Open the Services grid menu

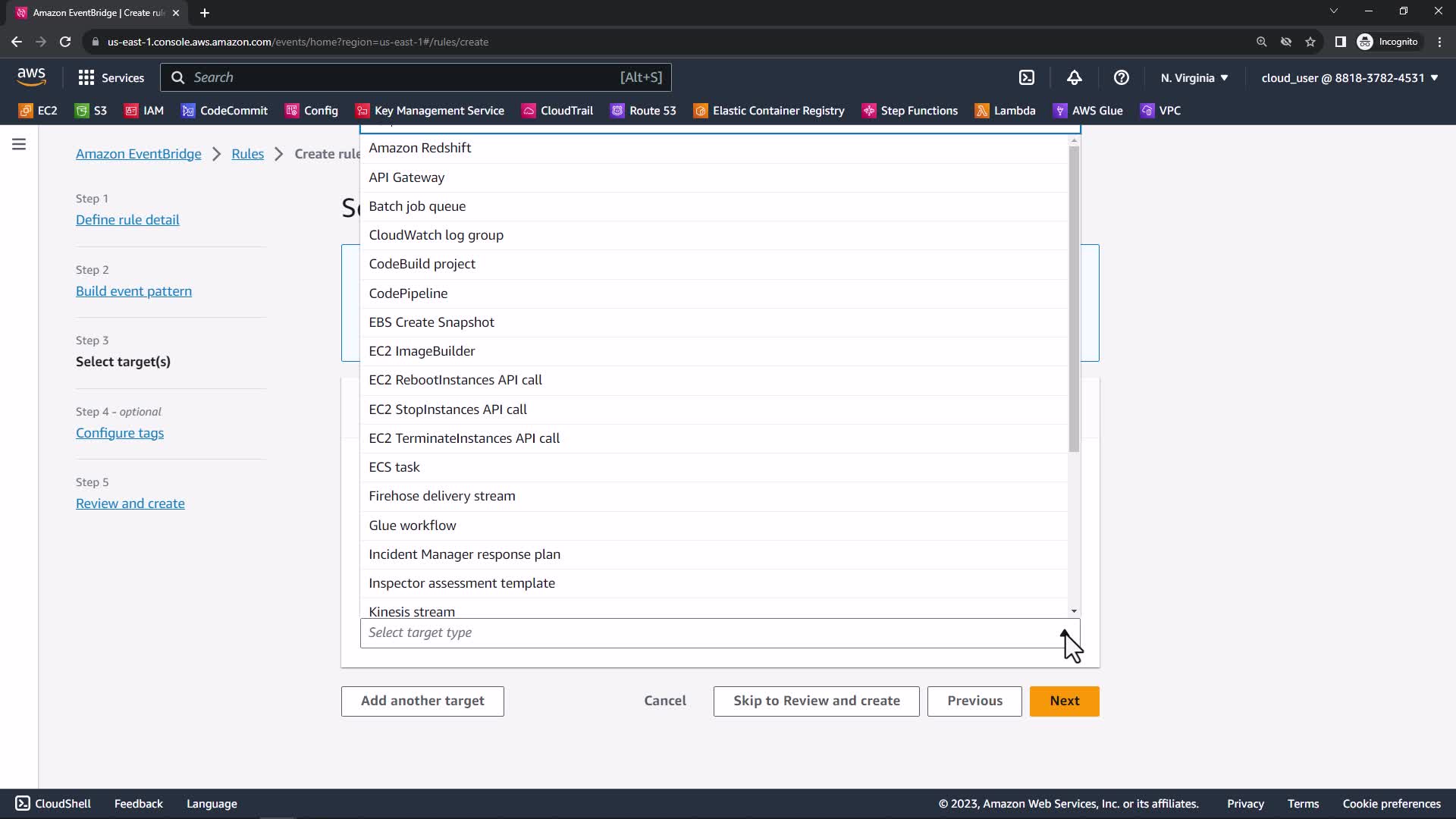[x=111, y=77]
